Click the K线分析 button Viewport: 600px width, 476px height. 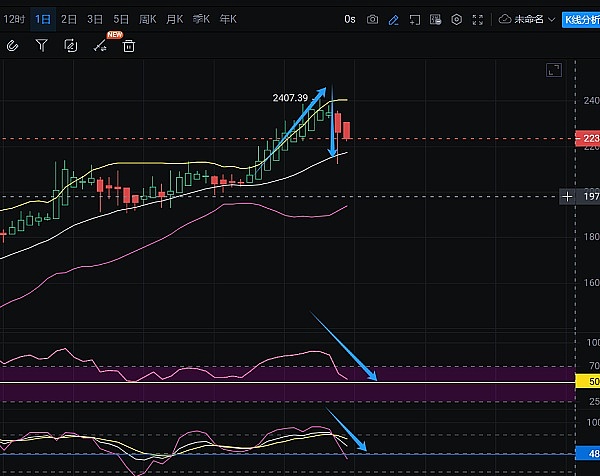(x=581, y=19)
